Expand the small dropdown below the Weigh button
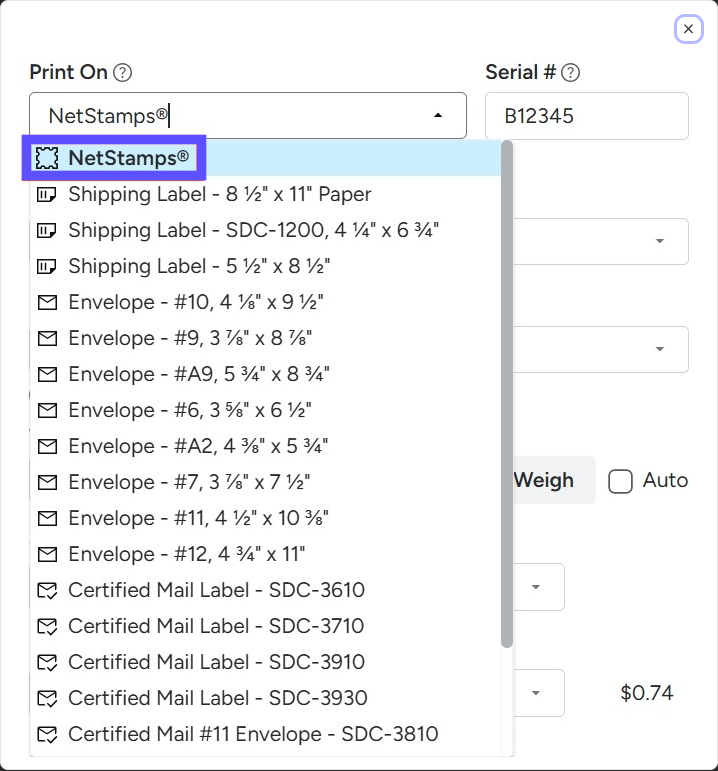 tap(536, 587)
